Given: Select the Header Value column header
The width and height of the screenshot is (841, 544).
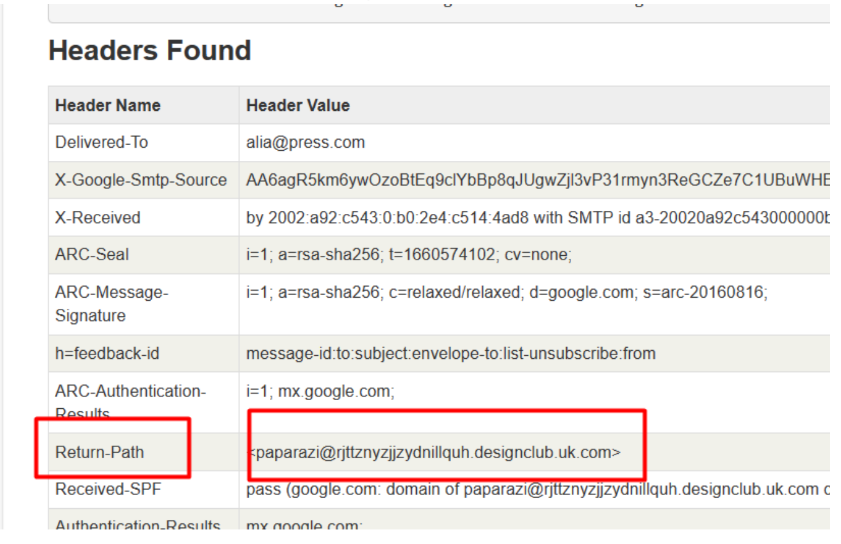Looking at the screenshot, I should coord(298,105).
